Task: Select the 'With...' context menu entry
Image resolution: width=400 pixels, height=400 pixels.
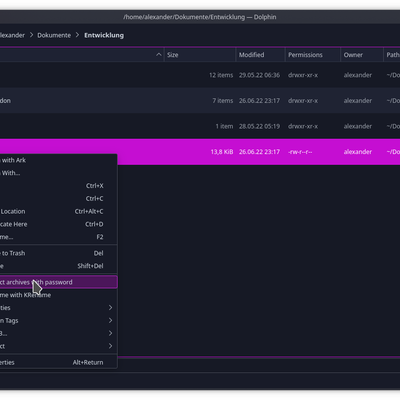Action: tap(58, 173)
